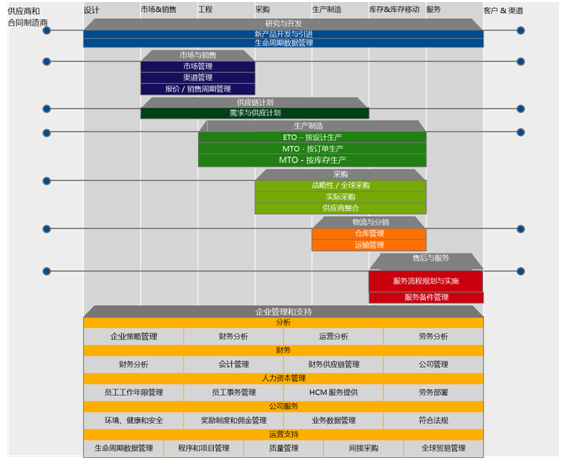Open 报价 / 销售周期管理 block
Screen dimensions: 561x463
198,89
